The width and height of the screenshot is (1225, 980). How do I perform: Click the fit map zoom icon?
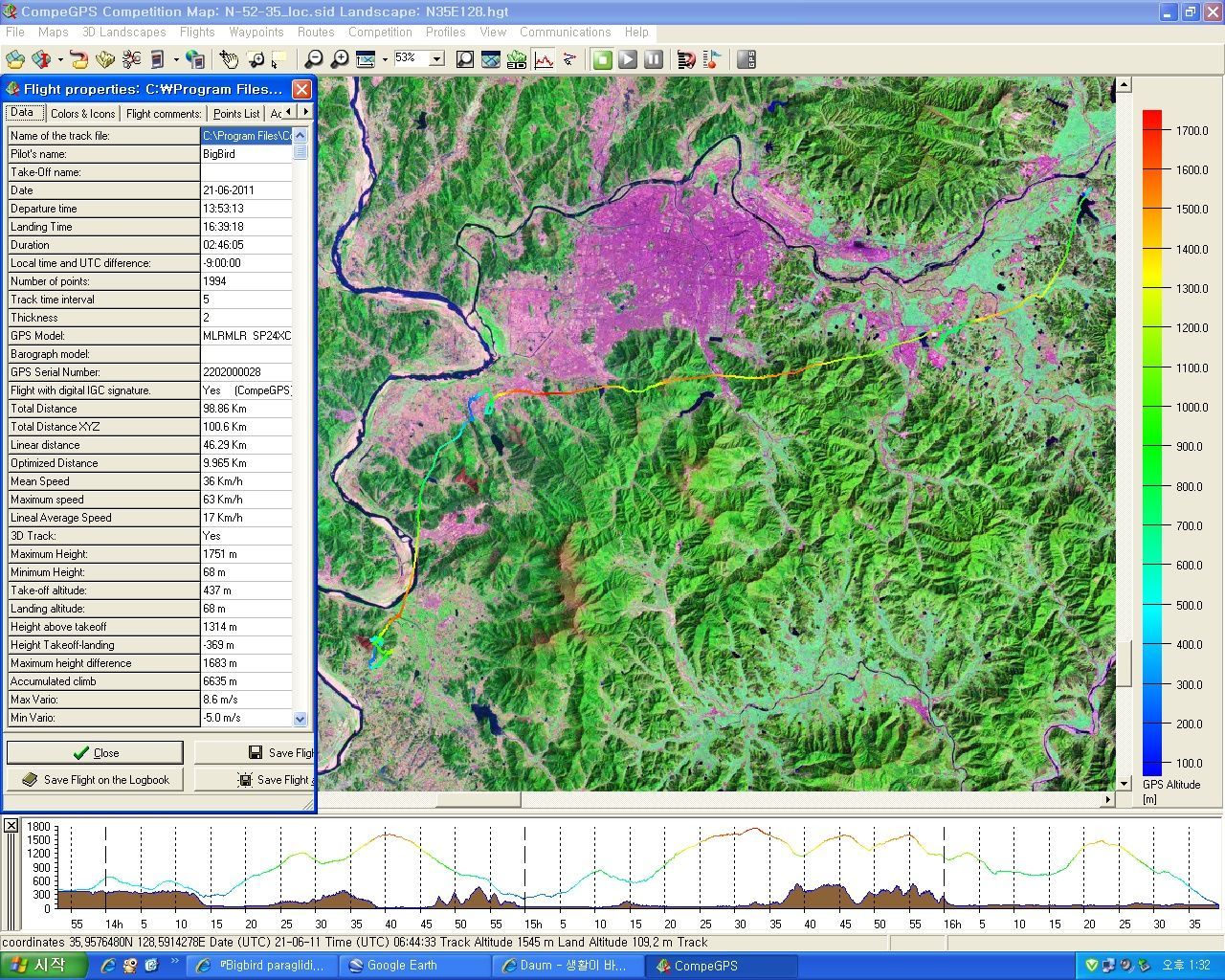[365, 59]
